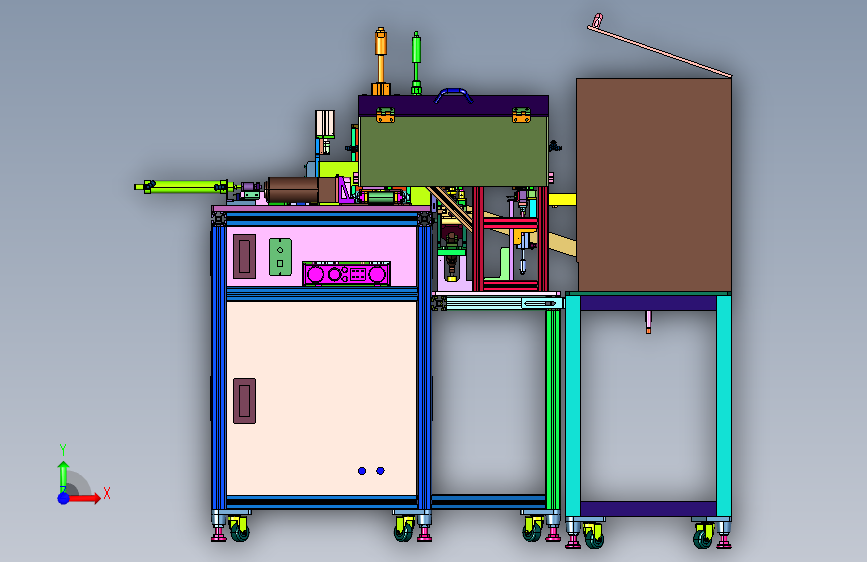The image size is (867, 562).
Task: Pick the upper door handle on the pink panel
Action: (244, 256)
